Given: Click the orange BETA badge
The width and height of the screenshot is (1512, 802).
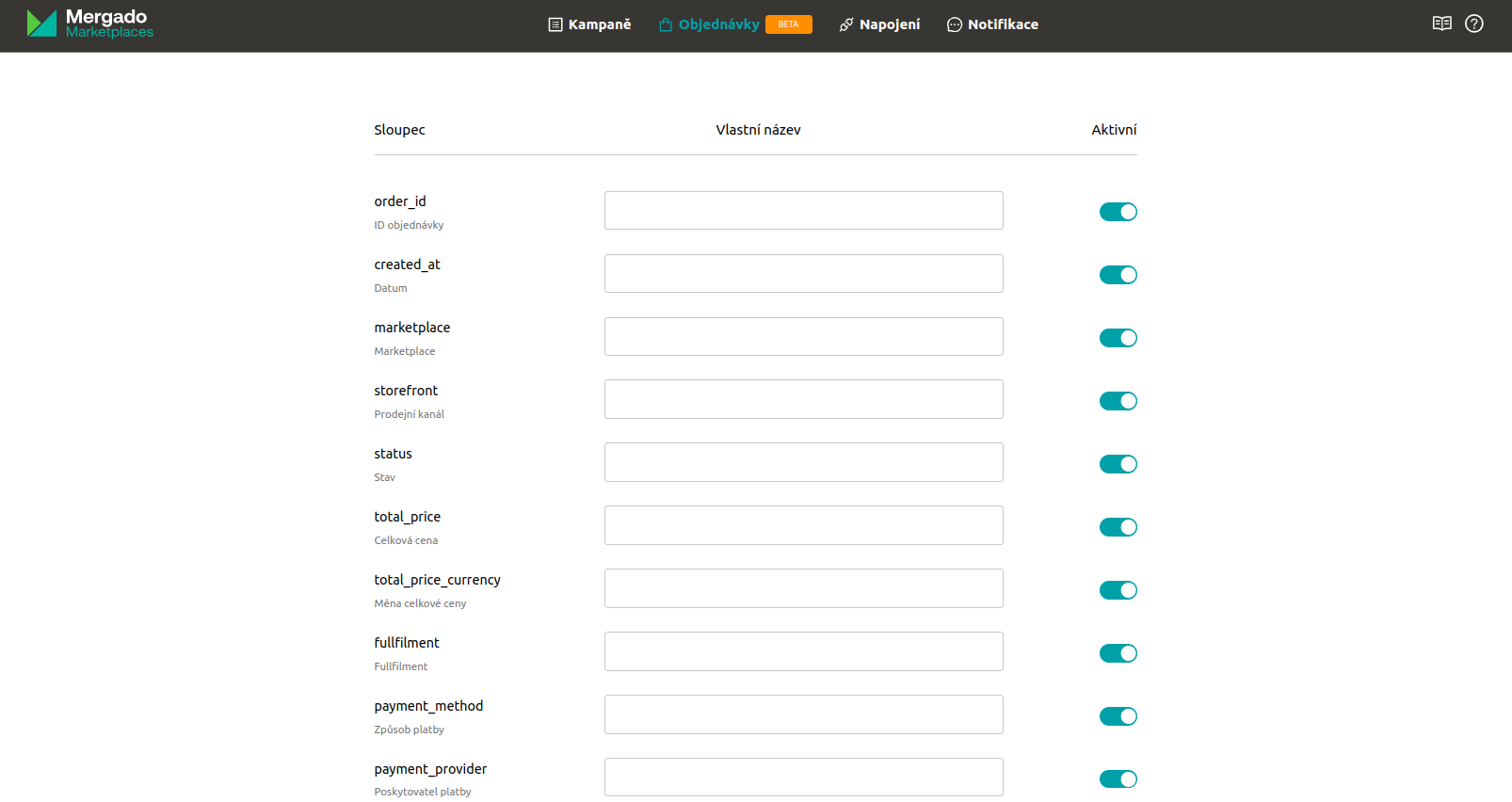Looking at the screenshot, I should pyautogui.click(x=788, y=24).
